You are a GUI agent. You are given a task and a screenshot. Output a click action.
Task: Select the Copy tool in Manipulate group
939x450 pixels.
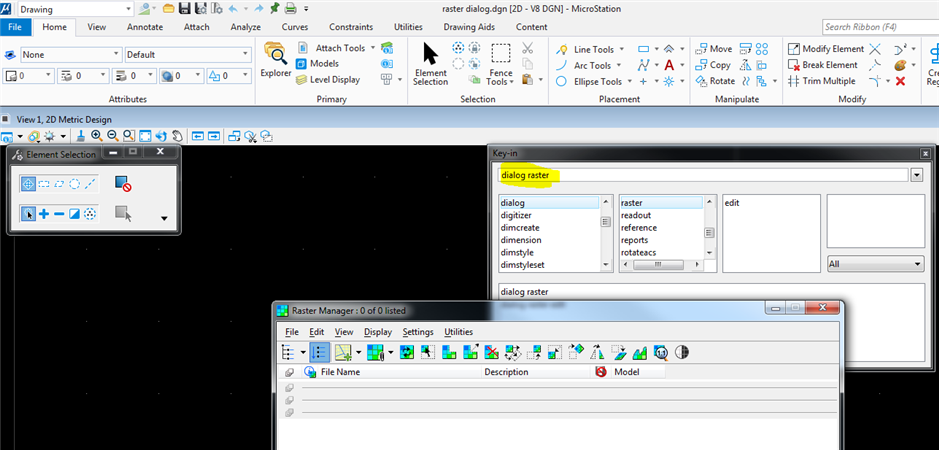[713, 65]
